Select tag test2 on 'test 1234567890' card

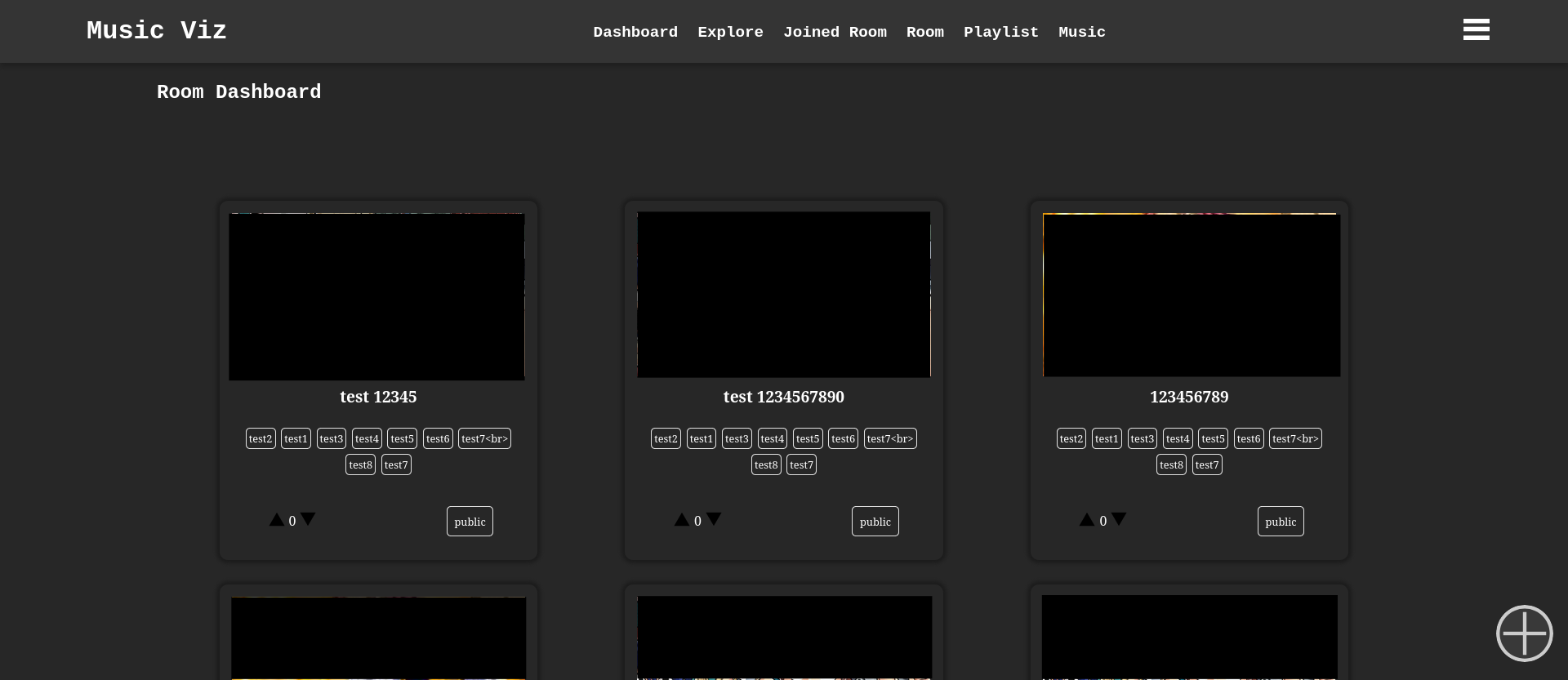click(x=666, y=438)
